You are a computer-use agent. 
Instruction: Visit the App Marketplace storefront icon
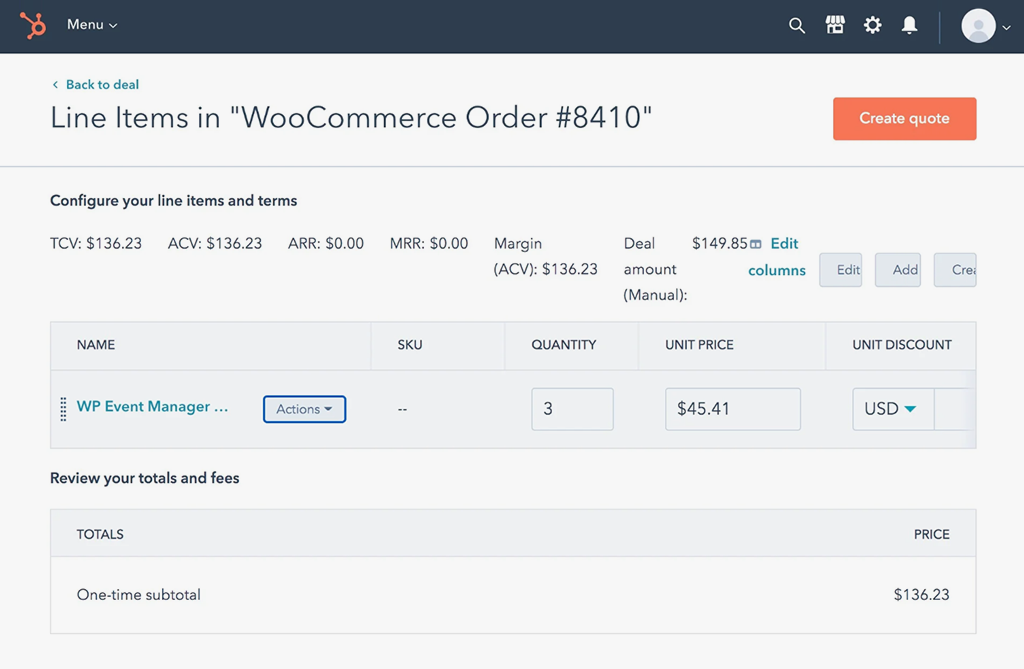835,25
